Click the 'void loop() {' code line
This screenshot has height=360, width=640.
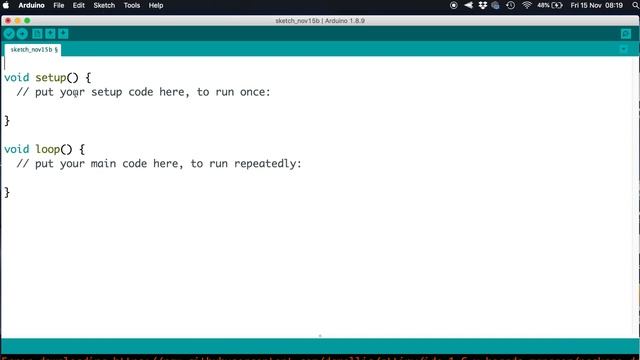(44, 149)
